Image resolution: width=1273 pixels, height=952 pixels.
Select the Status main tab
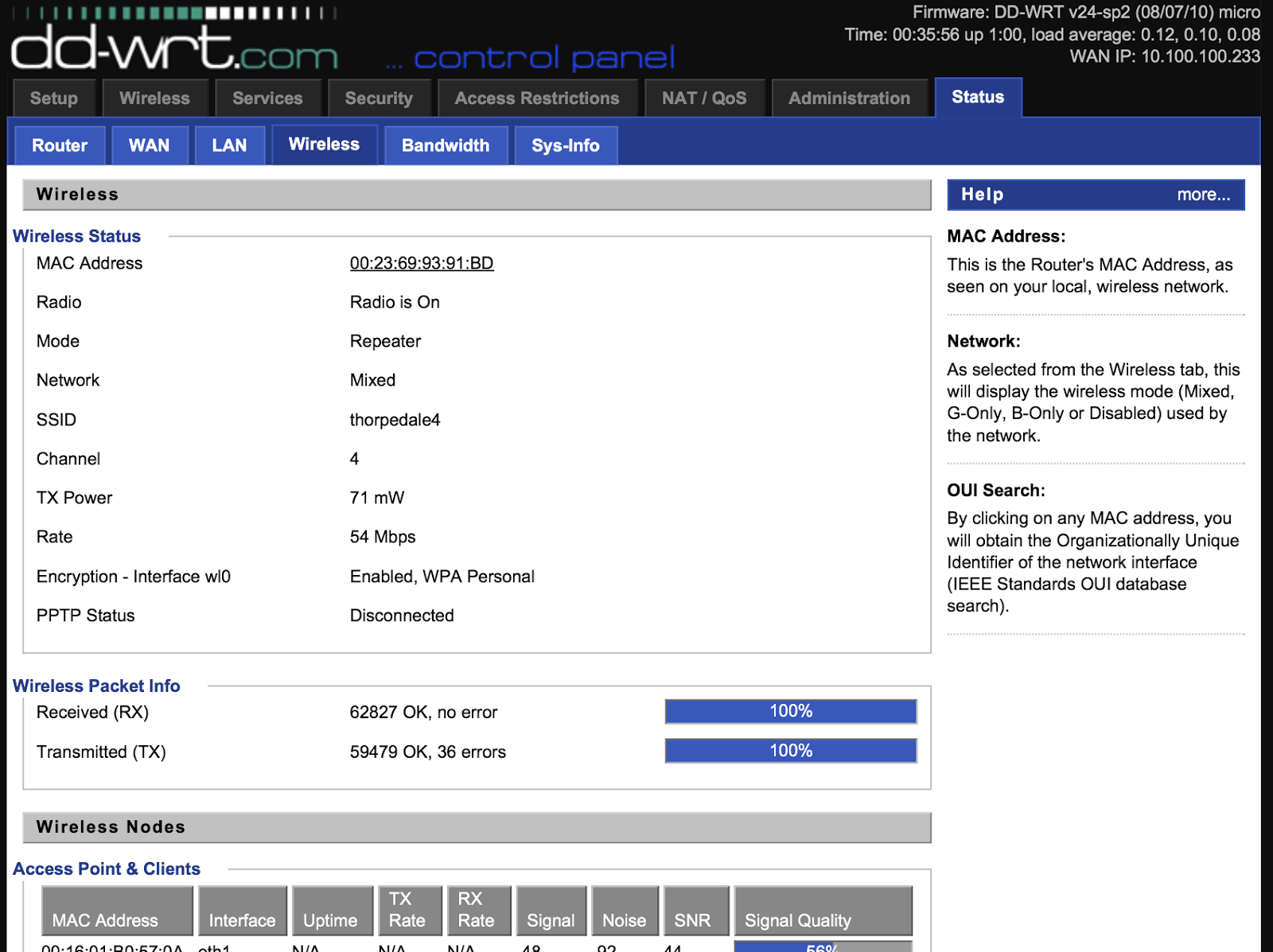[x=978, y=97]
